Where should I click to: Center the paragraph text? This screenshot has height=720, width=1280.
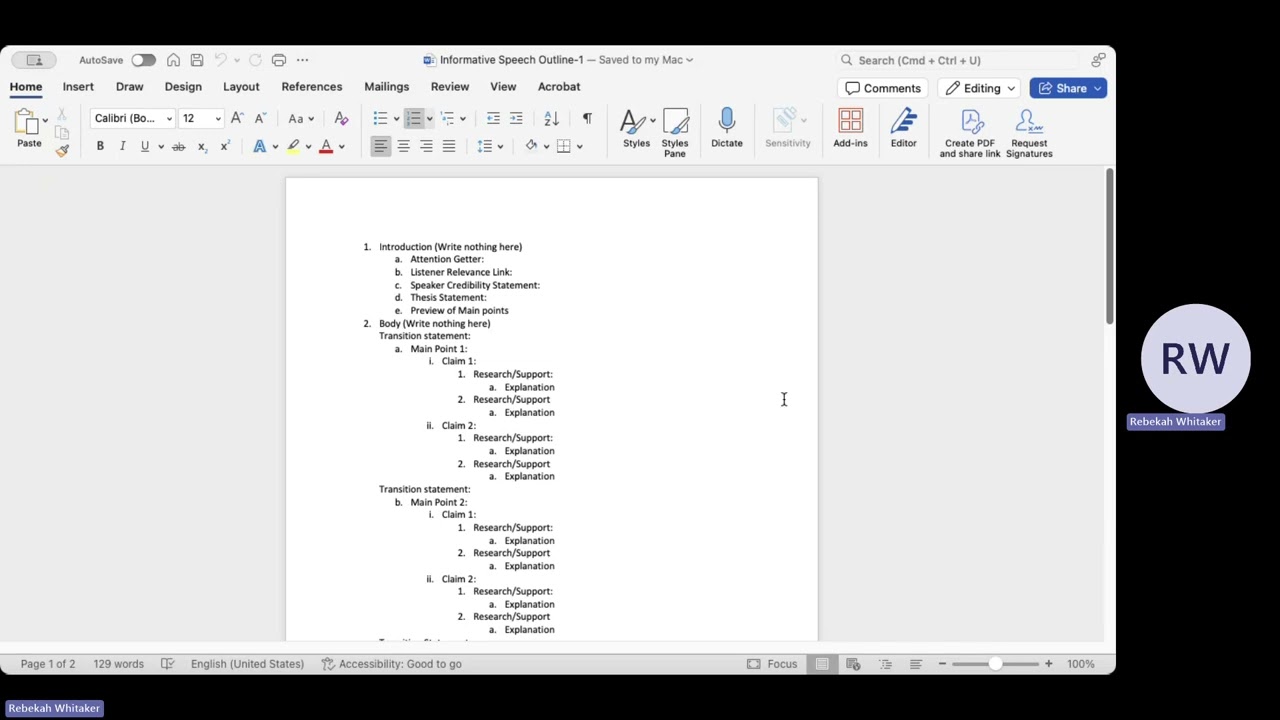coord(403,146)
